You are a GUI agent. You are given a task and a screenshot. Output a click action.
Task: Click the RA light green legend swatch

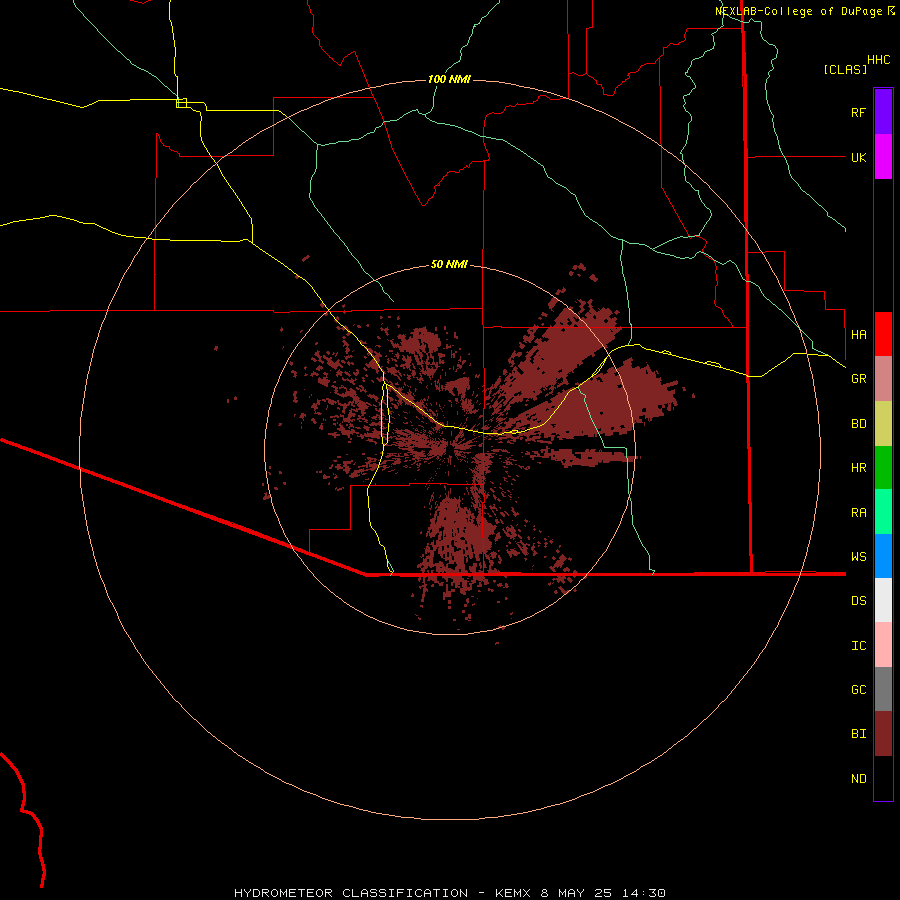[883, 512]
